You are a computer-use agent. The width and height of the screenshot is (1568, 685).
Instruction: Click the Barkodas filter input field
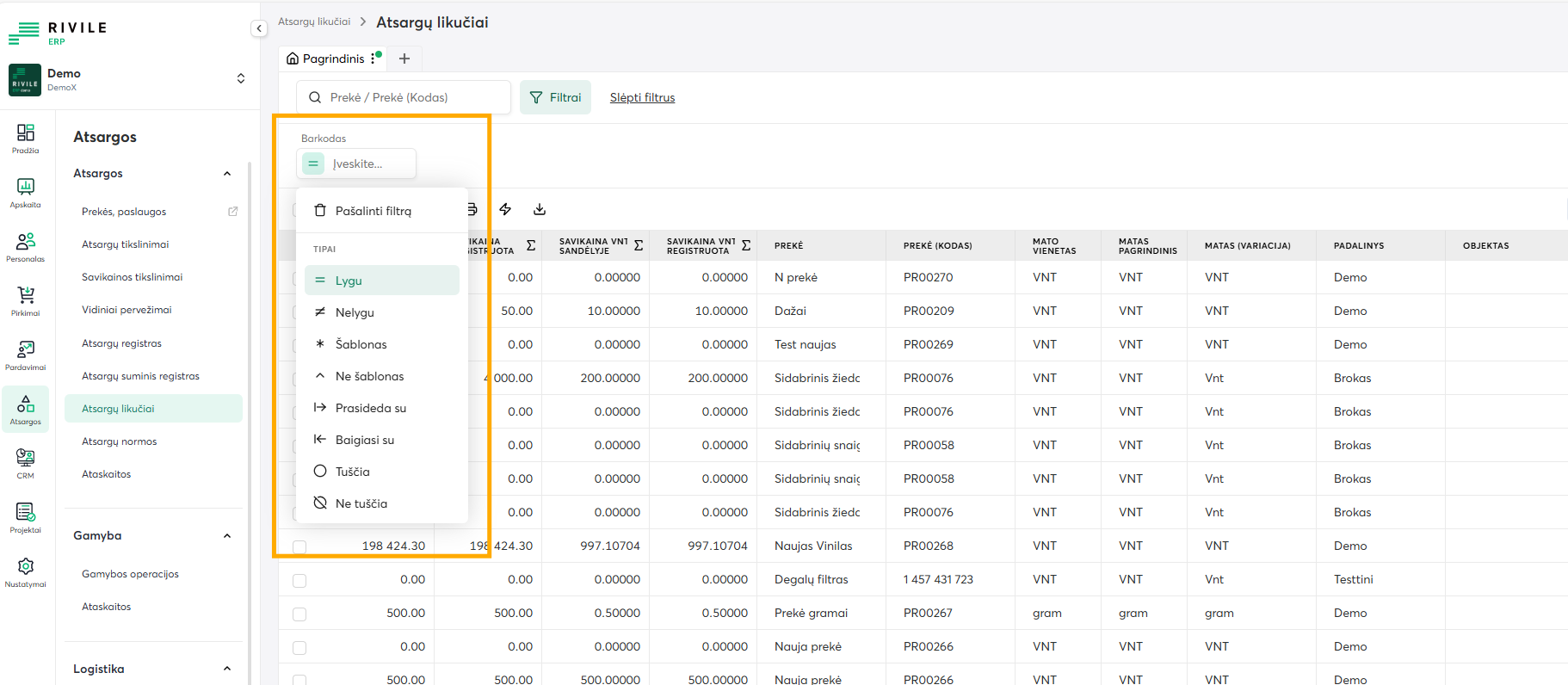pyautogui.click(x=370, y=164)
